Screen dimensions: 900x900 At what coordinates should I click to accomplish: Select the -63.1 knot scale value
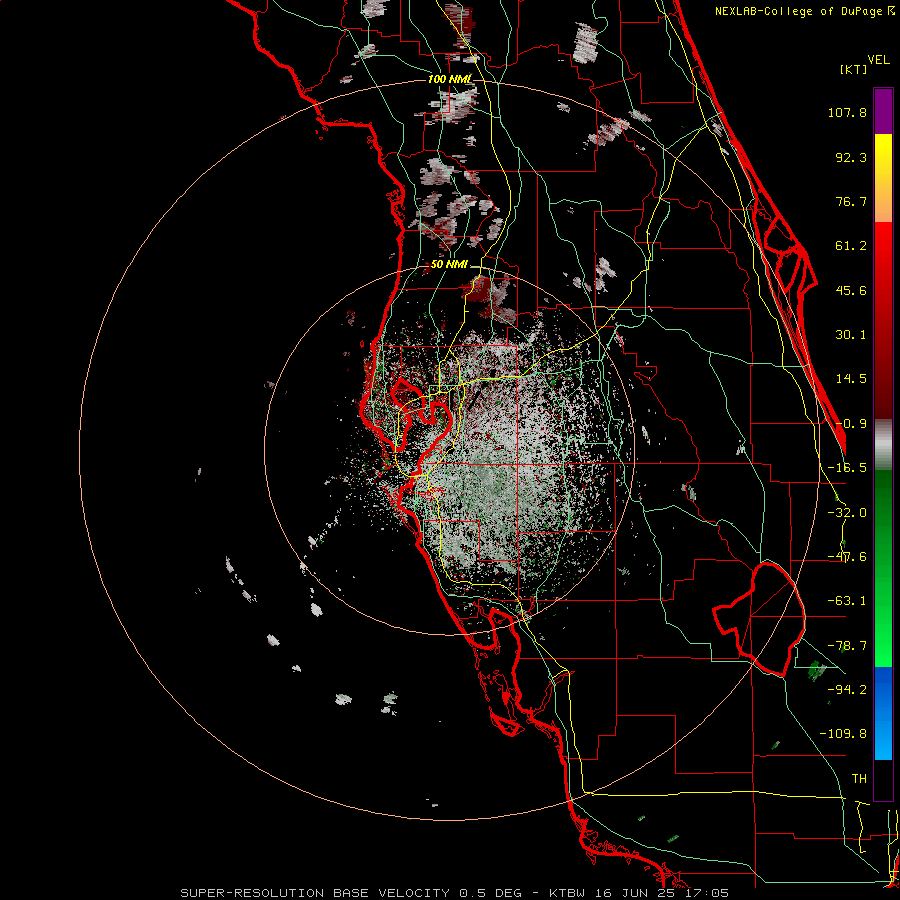pyautogui.click(x=847, y=601)
